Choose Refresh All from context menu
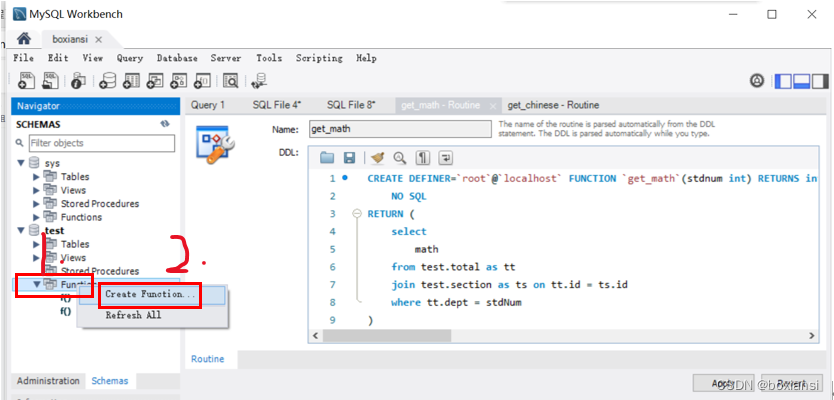 [x=133, y=315]
